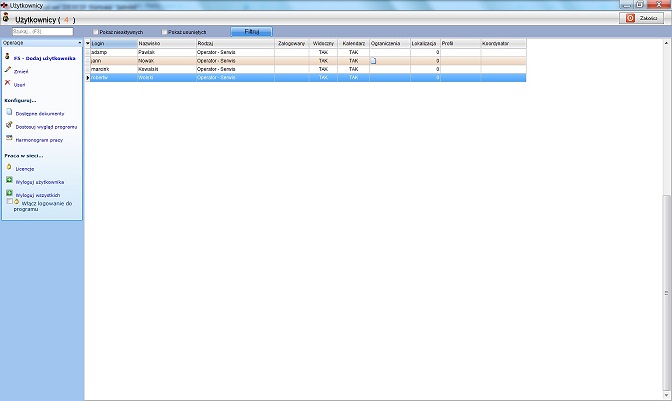Enable Włącz logowanie do programu checkbox
Viewport: 672px width, 401px height.
click(x=9, y=201)
